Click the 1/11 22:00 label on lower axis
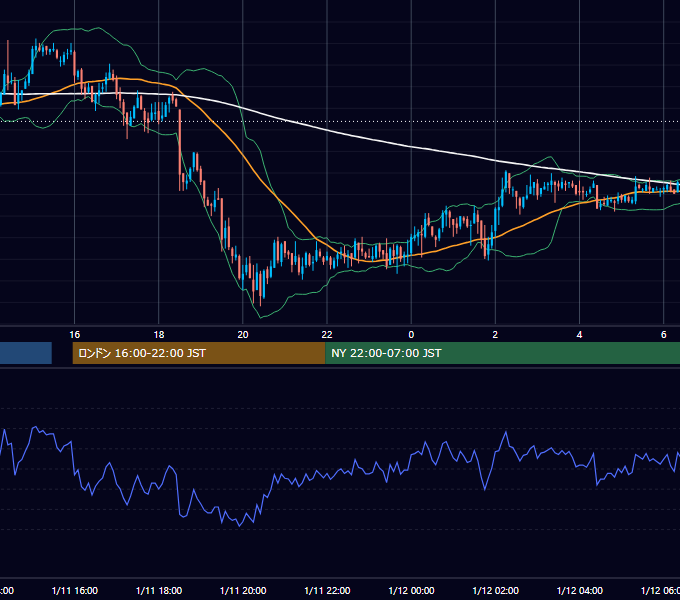 (x=327, y=590)
